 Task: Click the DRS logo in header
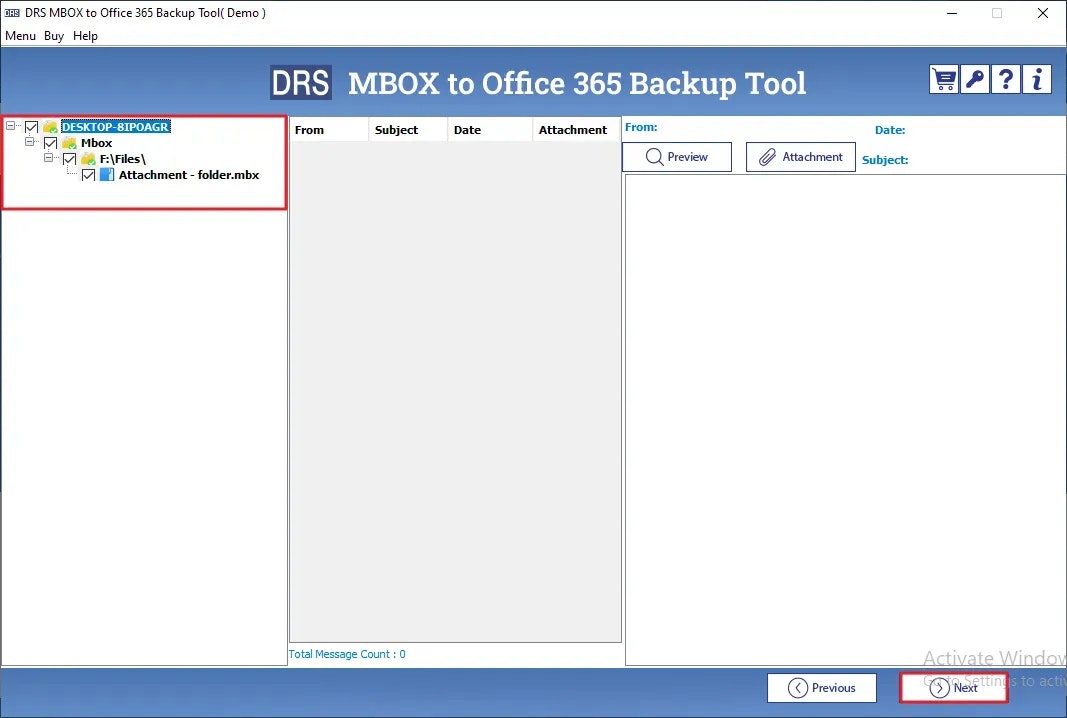[301, 83]
